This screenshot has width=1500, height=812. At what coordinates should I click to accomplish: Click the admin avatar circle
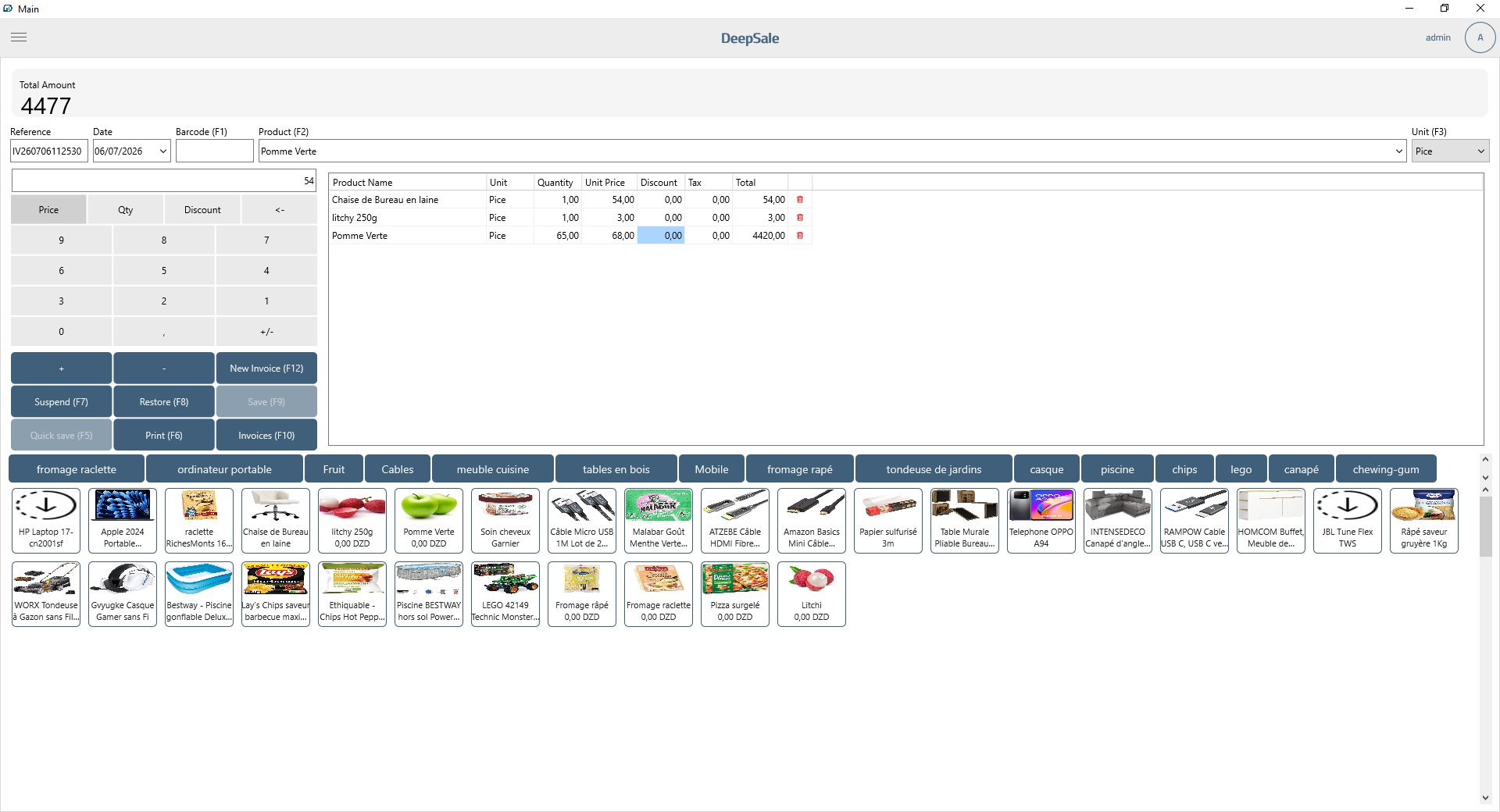1480,37
